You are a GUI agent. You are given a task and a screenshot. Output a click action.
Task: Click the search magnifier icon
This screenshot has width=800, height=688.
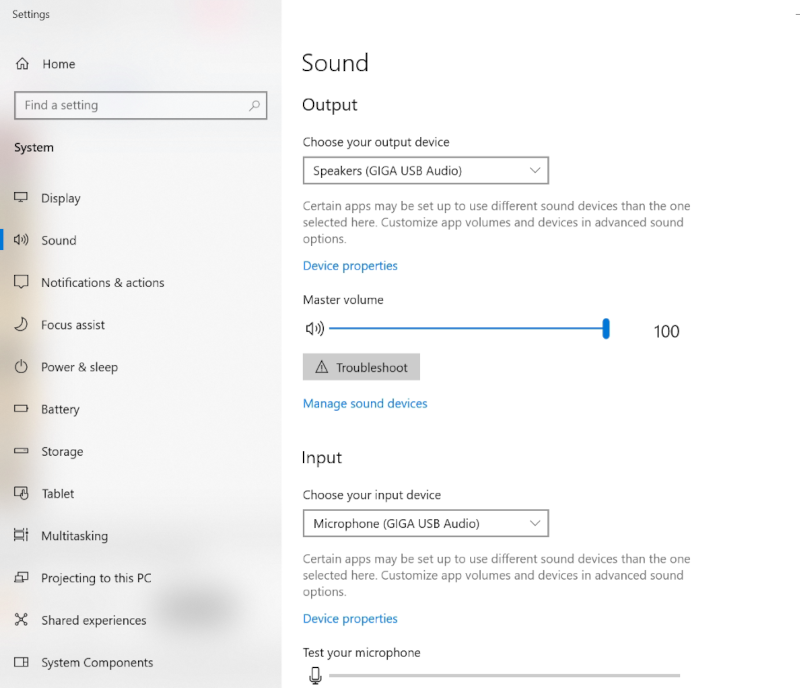[x=254, y=105]
